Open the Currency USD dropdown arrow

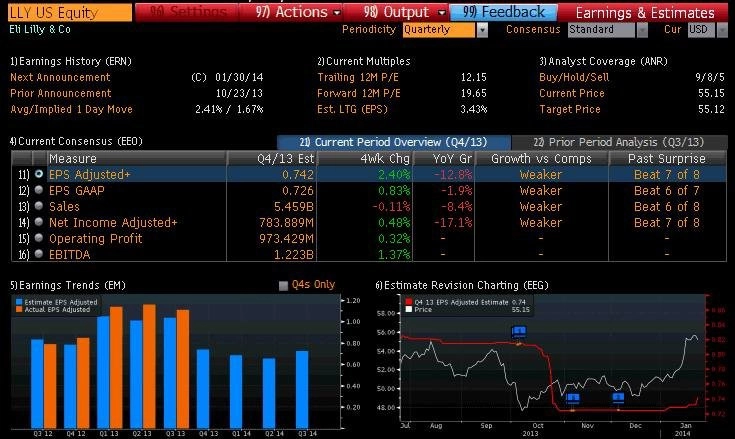click(722, 30)
